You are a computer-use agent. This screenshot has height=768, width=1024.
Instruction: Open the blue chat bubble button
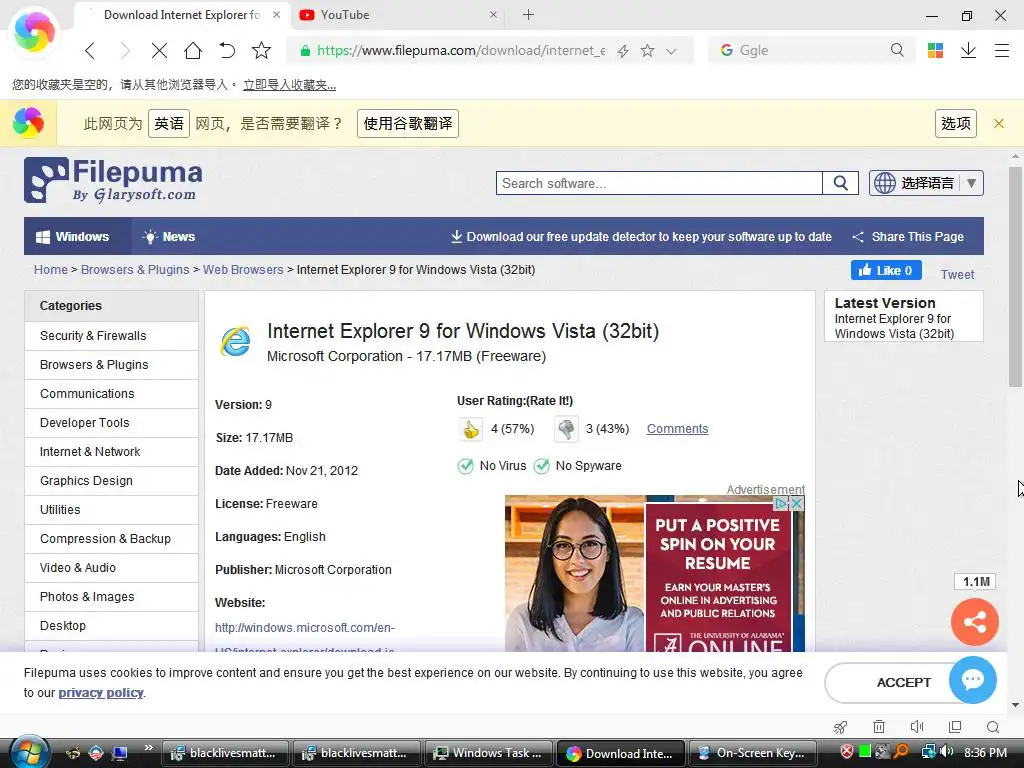coord(973,680)
